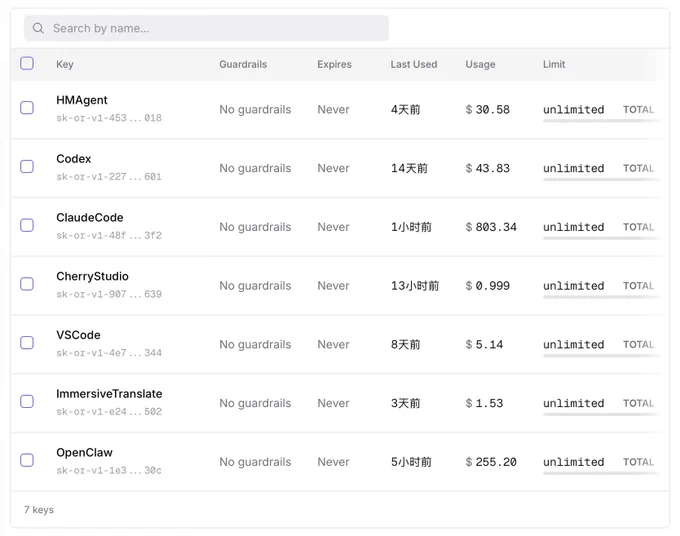Click the search magnifier icon
680x536 pixels.
click(38, 28)
